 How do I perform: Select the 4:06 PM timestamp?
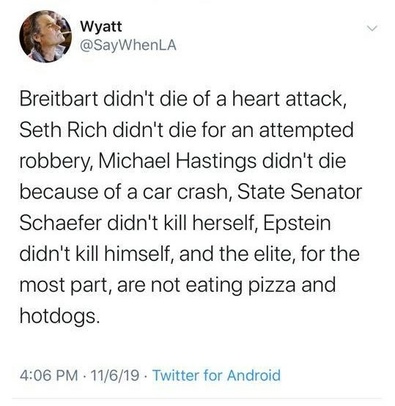(x=49, y=375)
